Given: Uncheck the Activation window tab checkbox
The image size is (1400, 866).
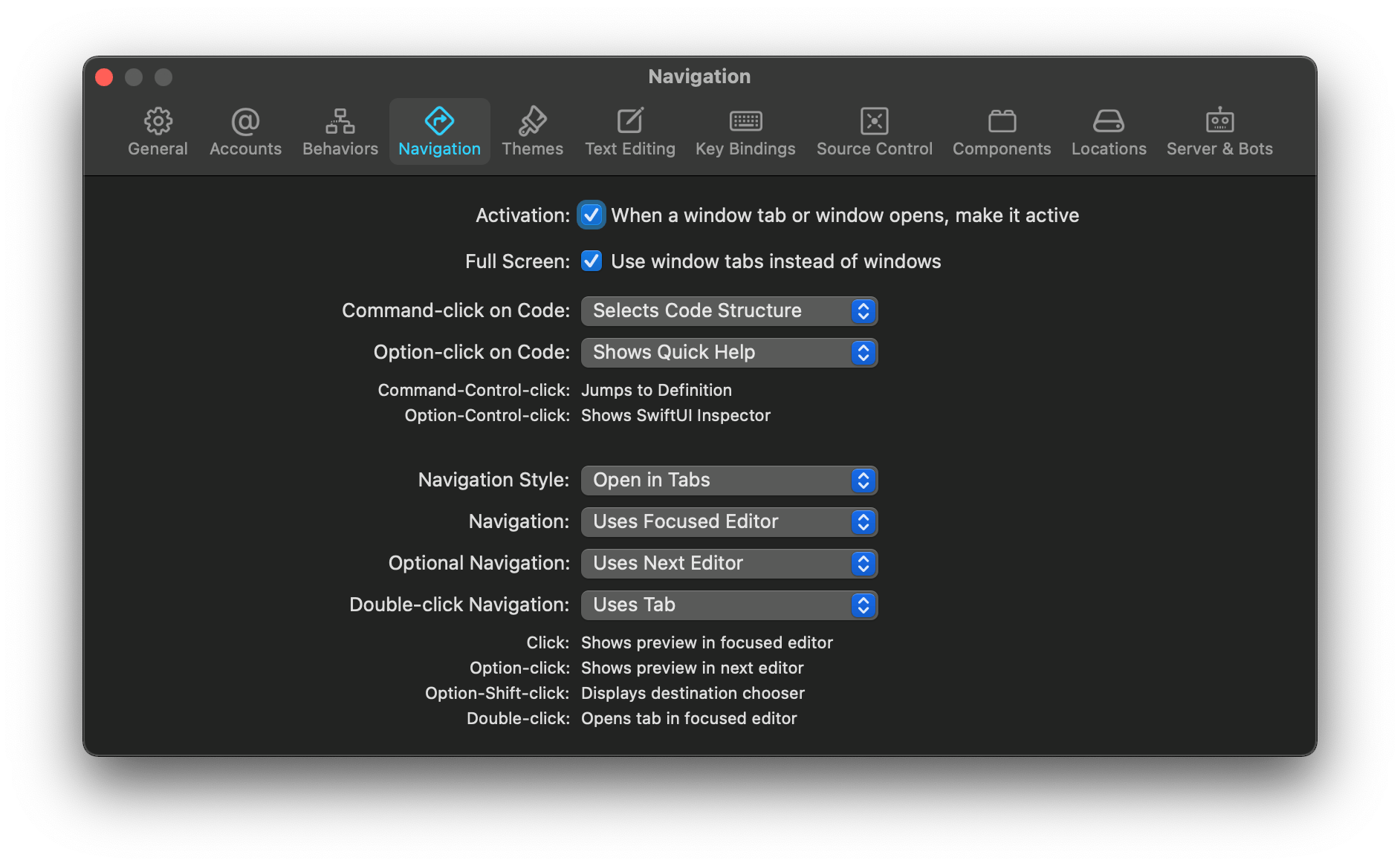Looking at the screenshot, I should click(591, 215).
